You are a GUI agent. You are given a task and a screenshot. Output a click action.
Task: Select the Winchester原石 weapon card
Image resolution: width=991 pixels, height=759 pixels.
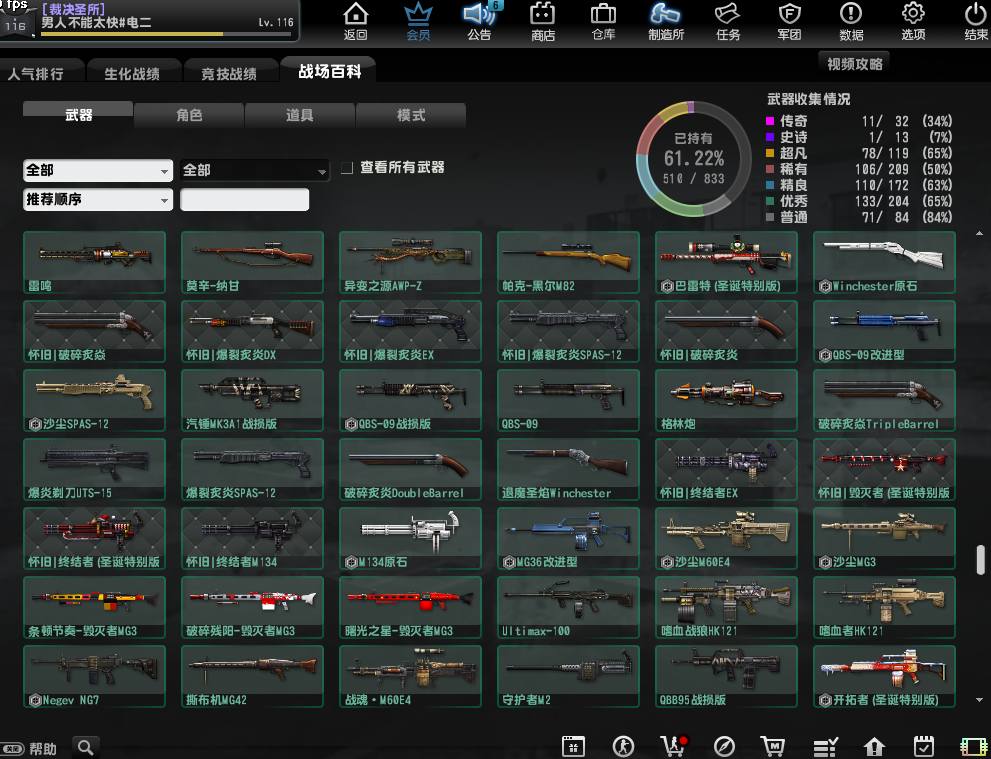884,262
